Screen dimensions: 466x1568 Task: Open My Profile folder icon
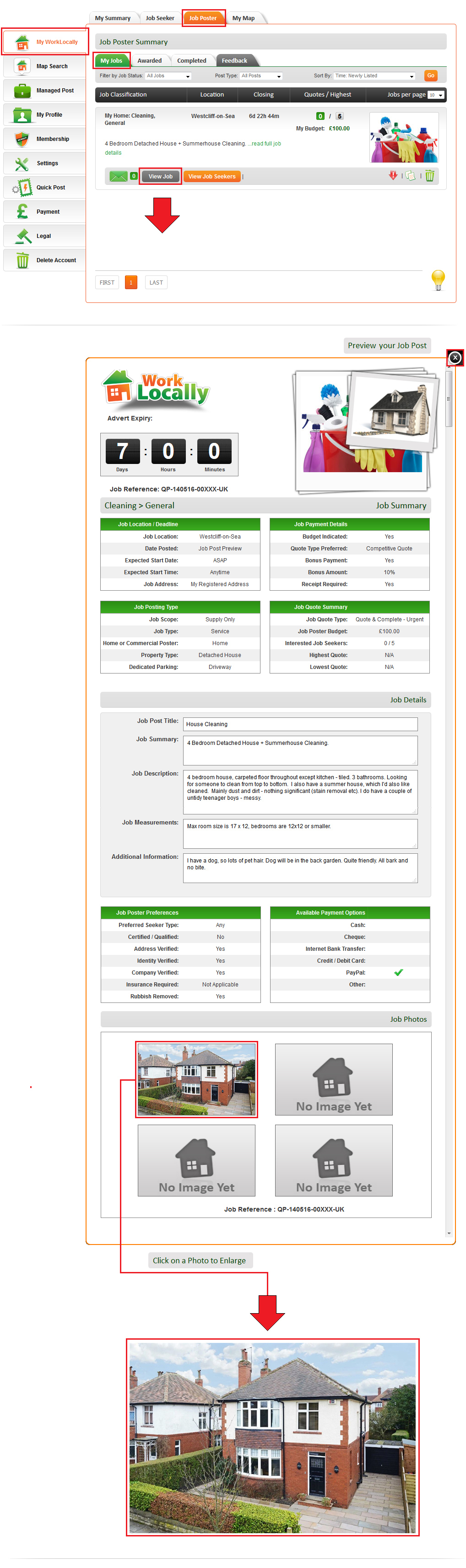pos(22,114)
